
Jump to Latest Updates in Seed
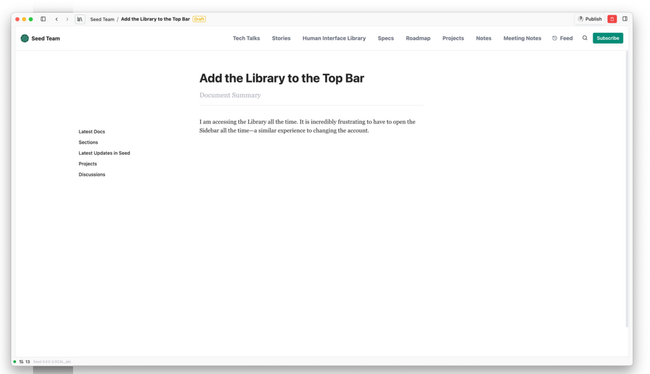(104, 153)
